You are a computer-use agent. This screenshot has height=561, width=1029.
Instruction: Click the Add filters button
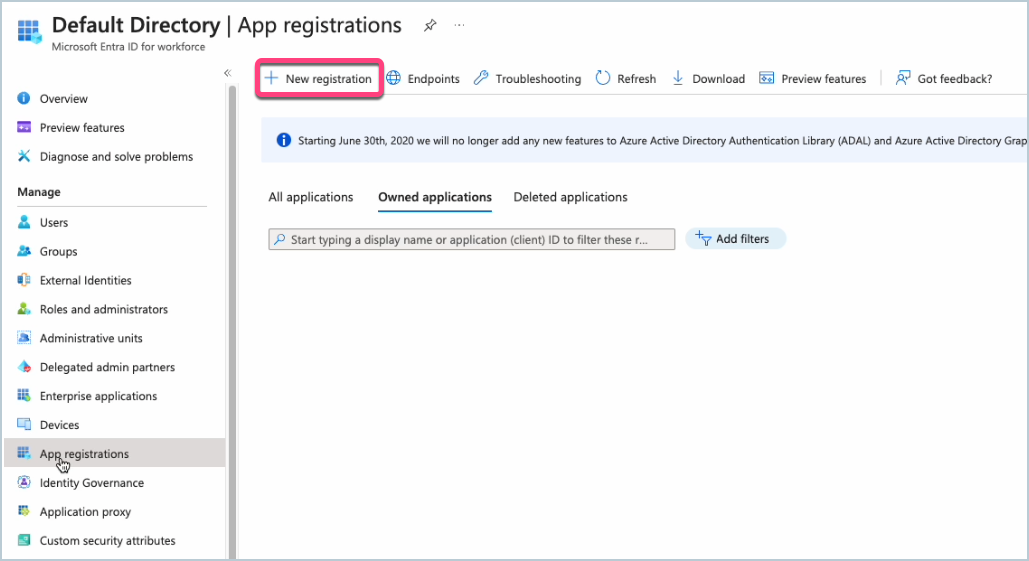pos(736,239)
